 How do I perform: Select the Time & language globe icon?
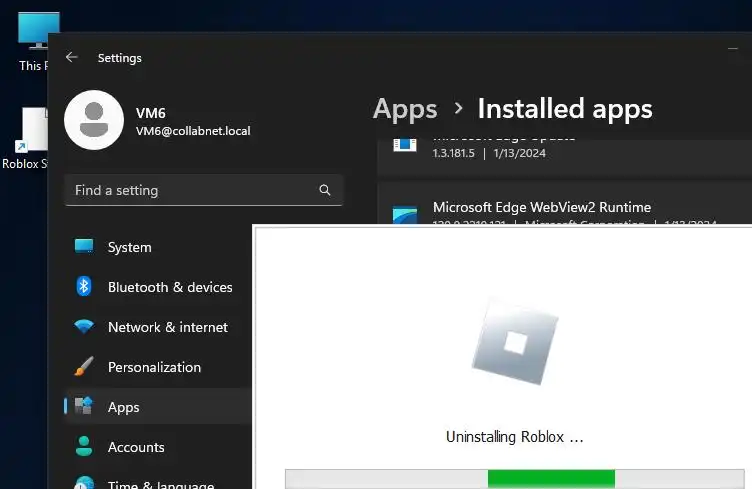(84, 482)
